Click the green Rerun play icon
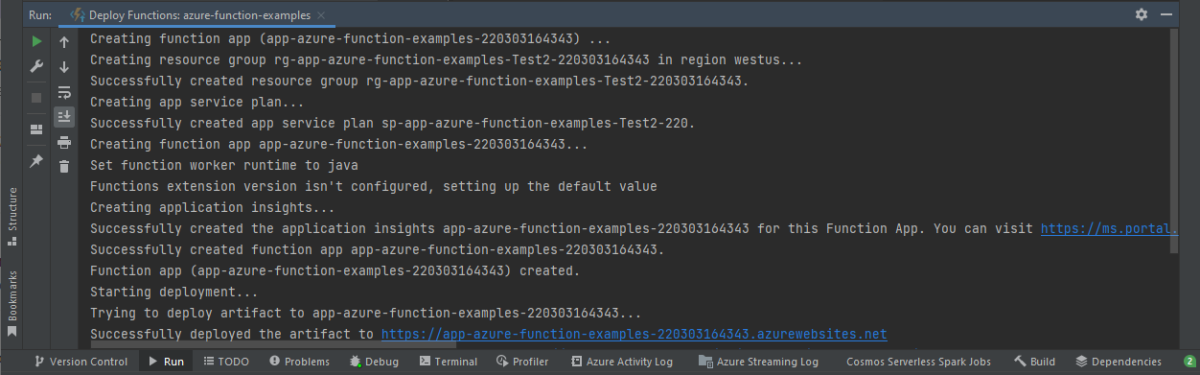 (36, 42)
